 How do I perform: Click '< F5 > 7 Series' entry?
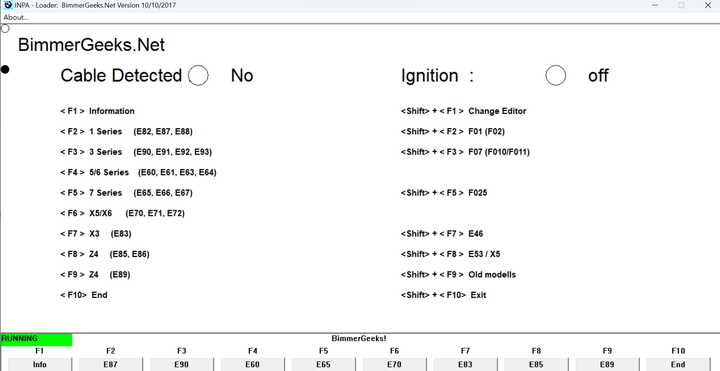pyautogui.click(x=126, y=193)
